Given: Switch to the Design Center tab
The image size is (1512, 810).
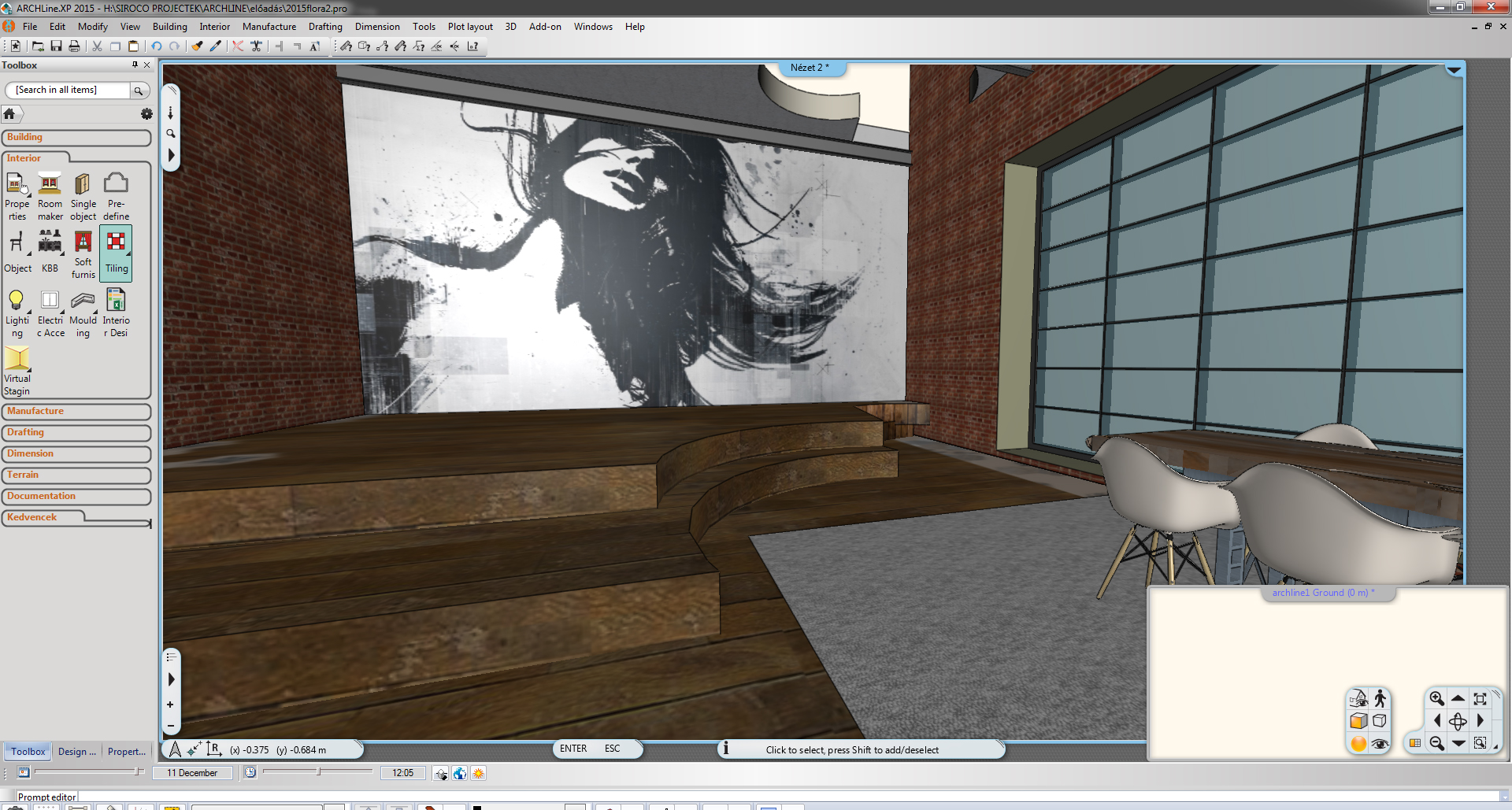Looking at the screenshot, I should coord(77,752).
